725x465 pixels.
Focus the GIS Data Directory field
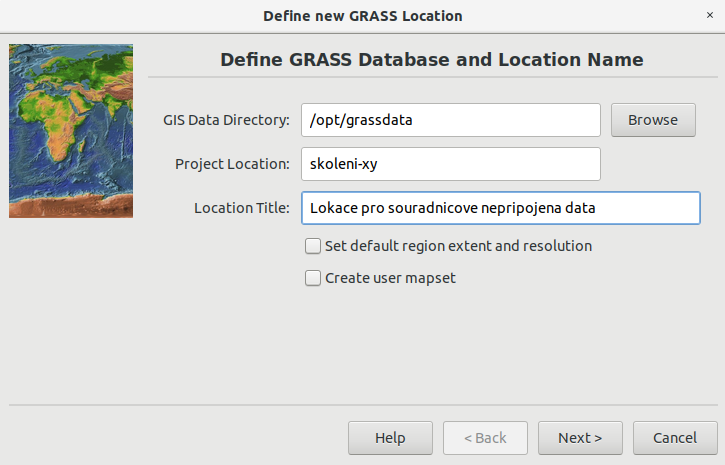coord(451,120)
